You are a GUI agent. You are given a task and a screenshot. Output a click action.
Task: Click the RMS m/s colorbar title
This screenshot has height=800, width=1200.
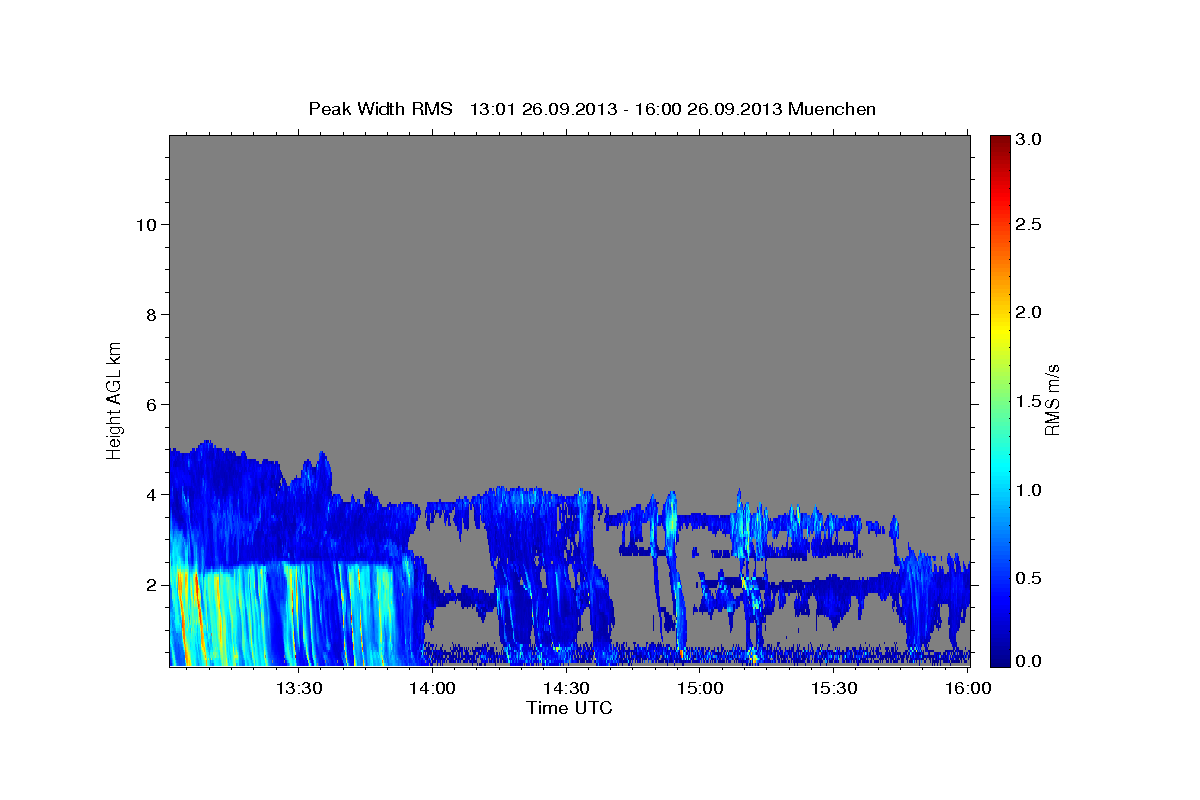coord(1052,401)
